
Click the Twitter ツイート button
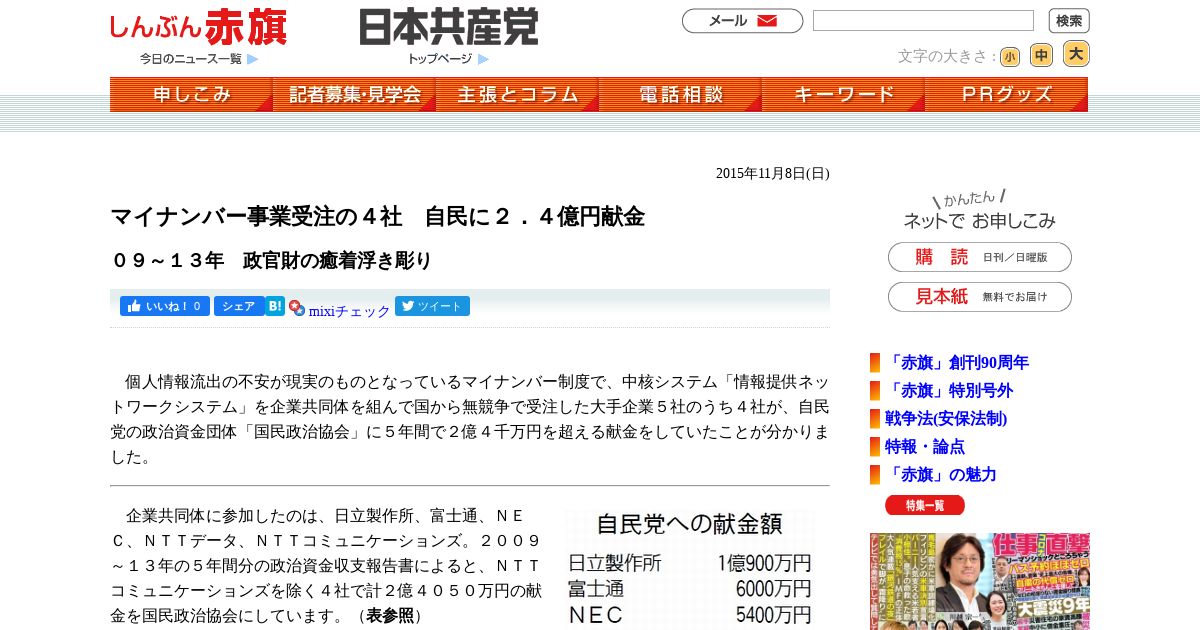pyautogui.click(x=432, y=307)
